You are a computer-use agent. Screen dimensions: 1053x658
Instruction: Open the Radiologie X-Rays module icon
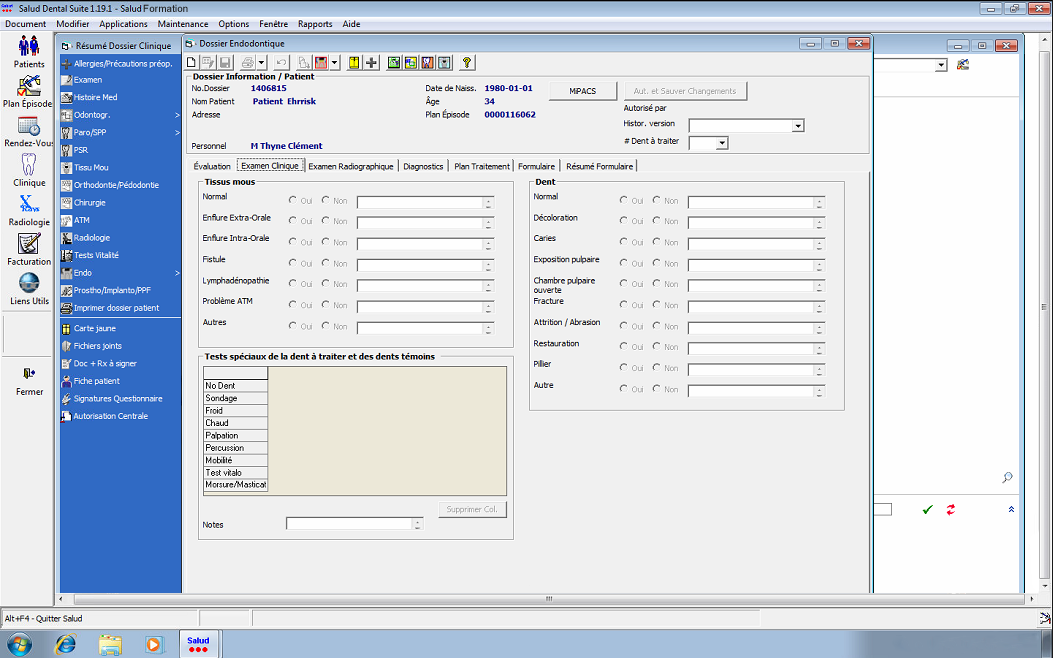pyautogui.click(x=29, y=206)
